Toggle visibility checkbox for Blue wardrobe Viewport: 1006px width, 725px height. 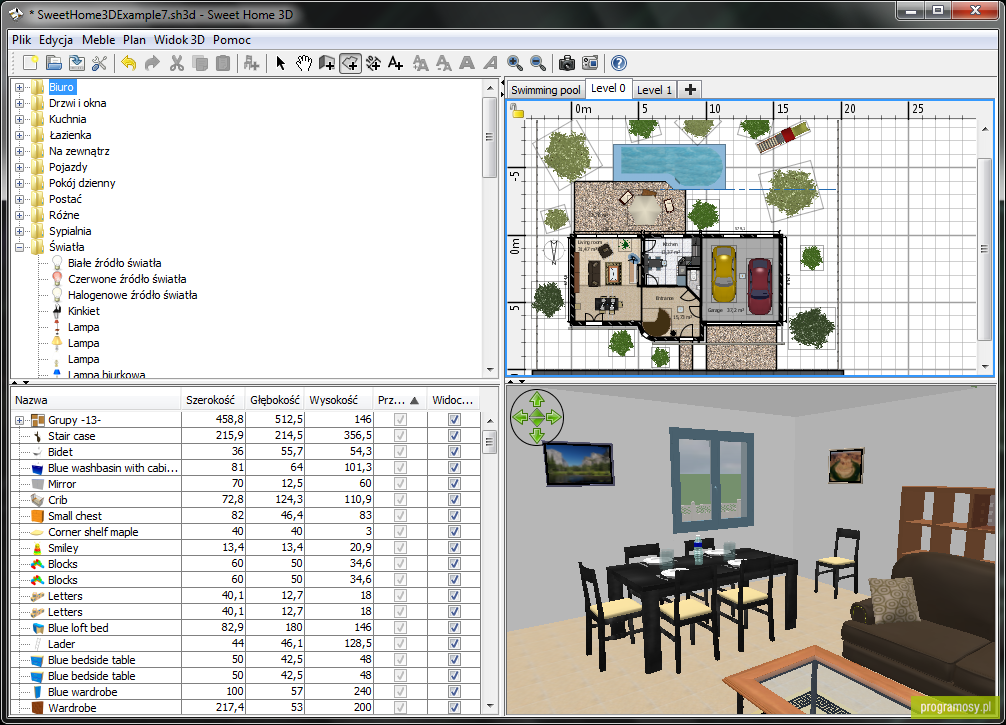pos(454,692)
